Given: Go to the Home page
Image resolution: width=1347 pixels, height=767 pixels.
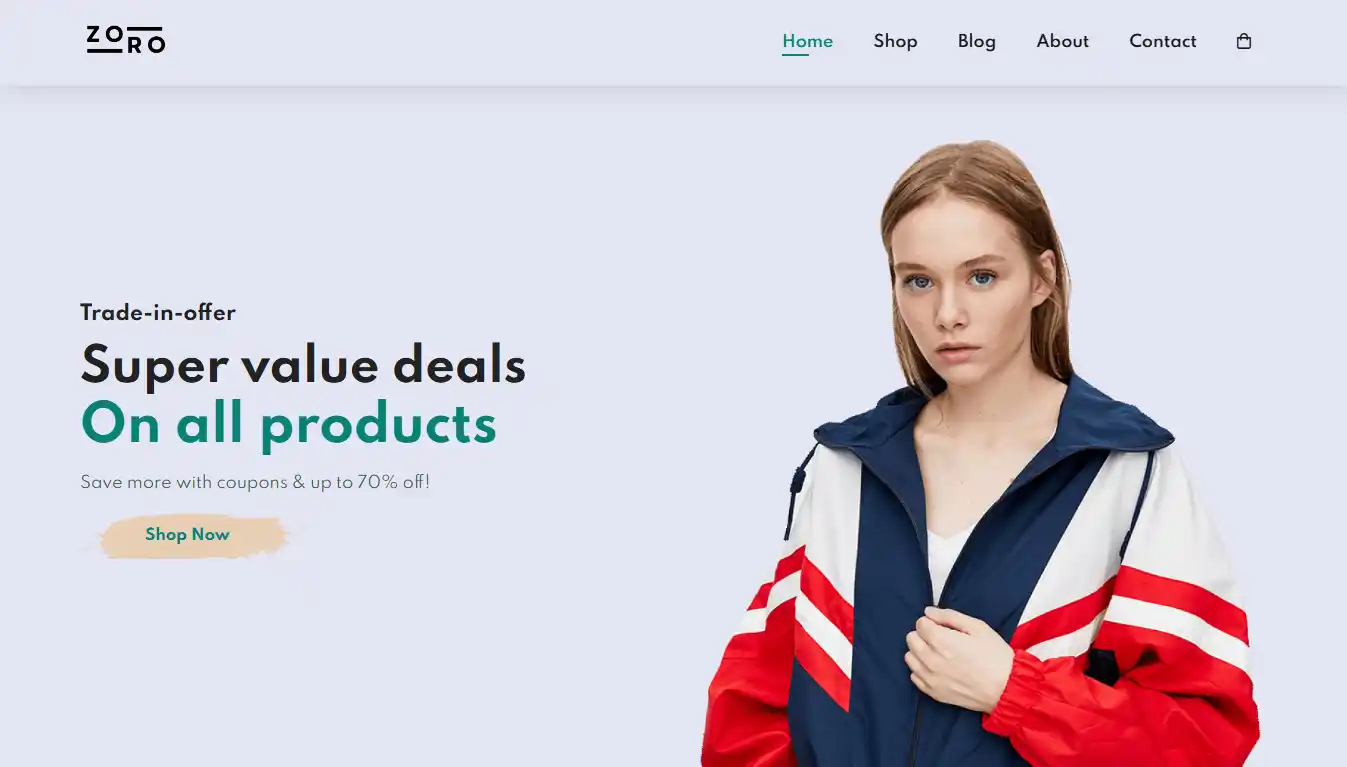Looking at the screenshot, I should pyautogui.click(x=807, y=41).
